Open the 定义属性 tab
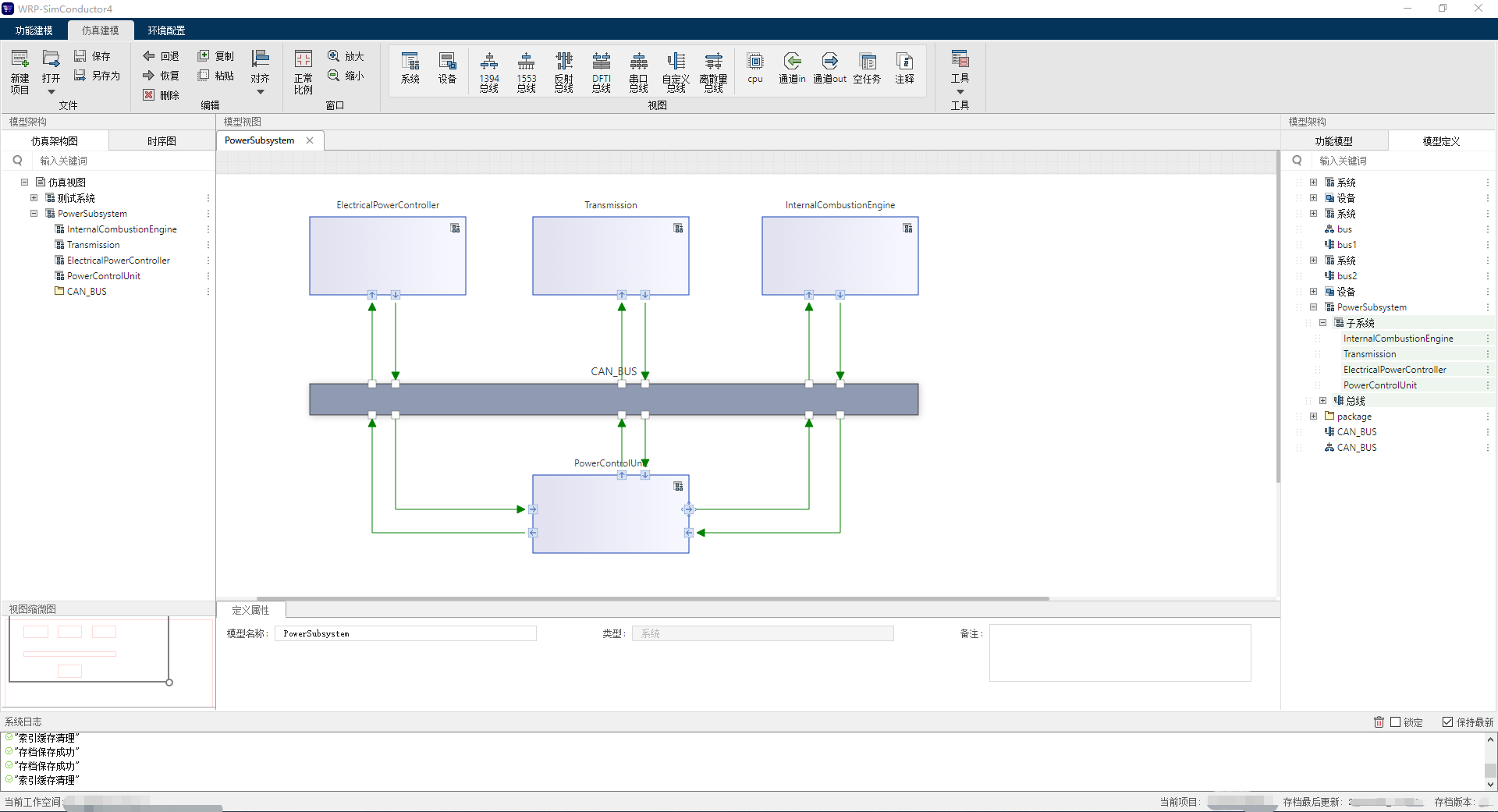This screenshot has width=1498, height=812. (250, 610)
